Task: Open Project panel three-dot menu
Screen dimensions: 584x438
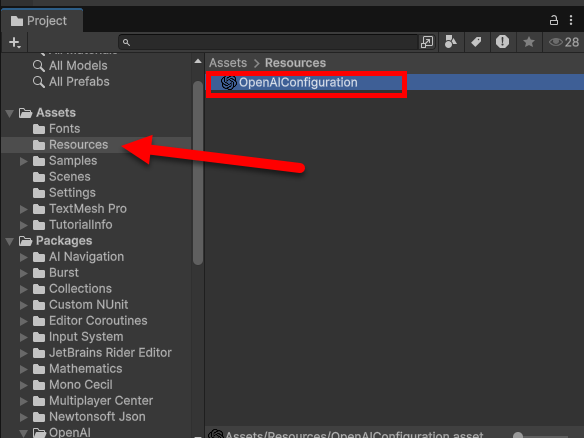Action: tap(571, 20)
